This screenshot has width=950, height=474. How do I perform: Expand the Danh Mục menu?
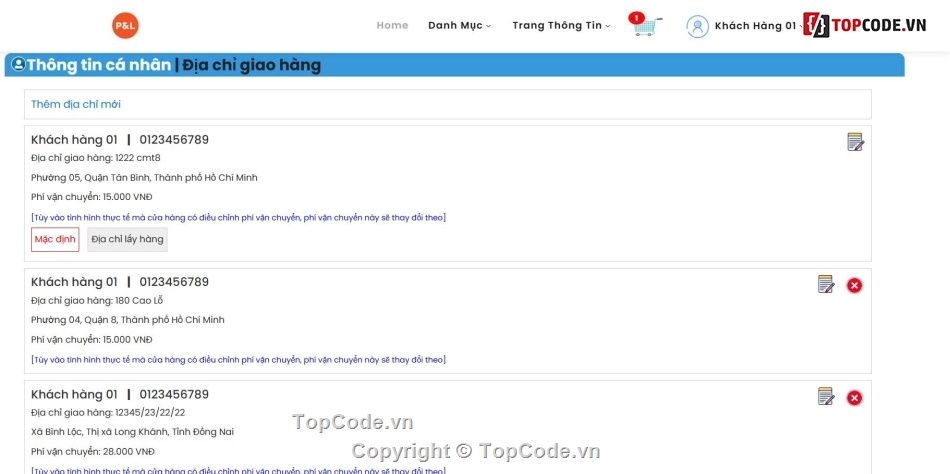coord(459,25)
